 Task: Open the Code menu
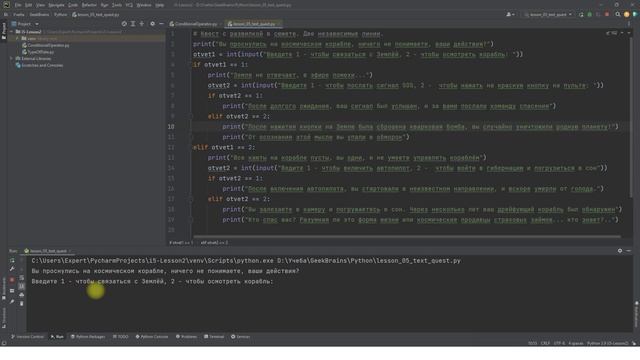click(x=73, y=5)
